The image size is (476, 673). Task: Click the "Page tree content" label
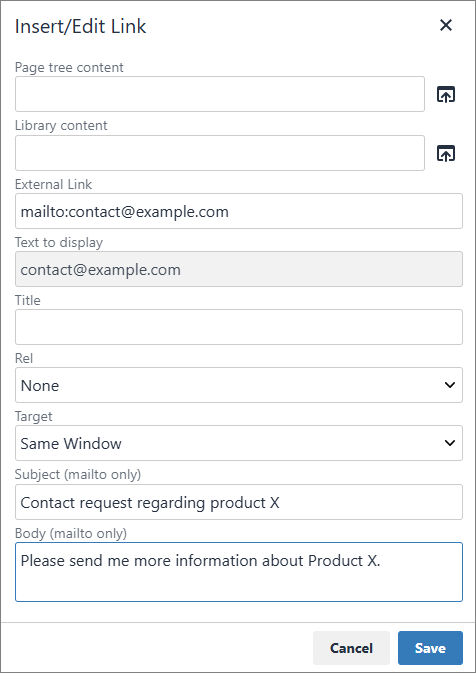pos(69,67)
